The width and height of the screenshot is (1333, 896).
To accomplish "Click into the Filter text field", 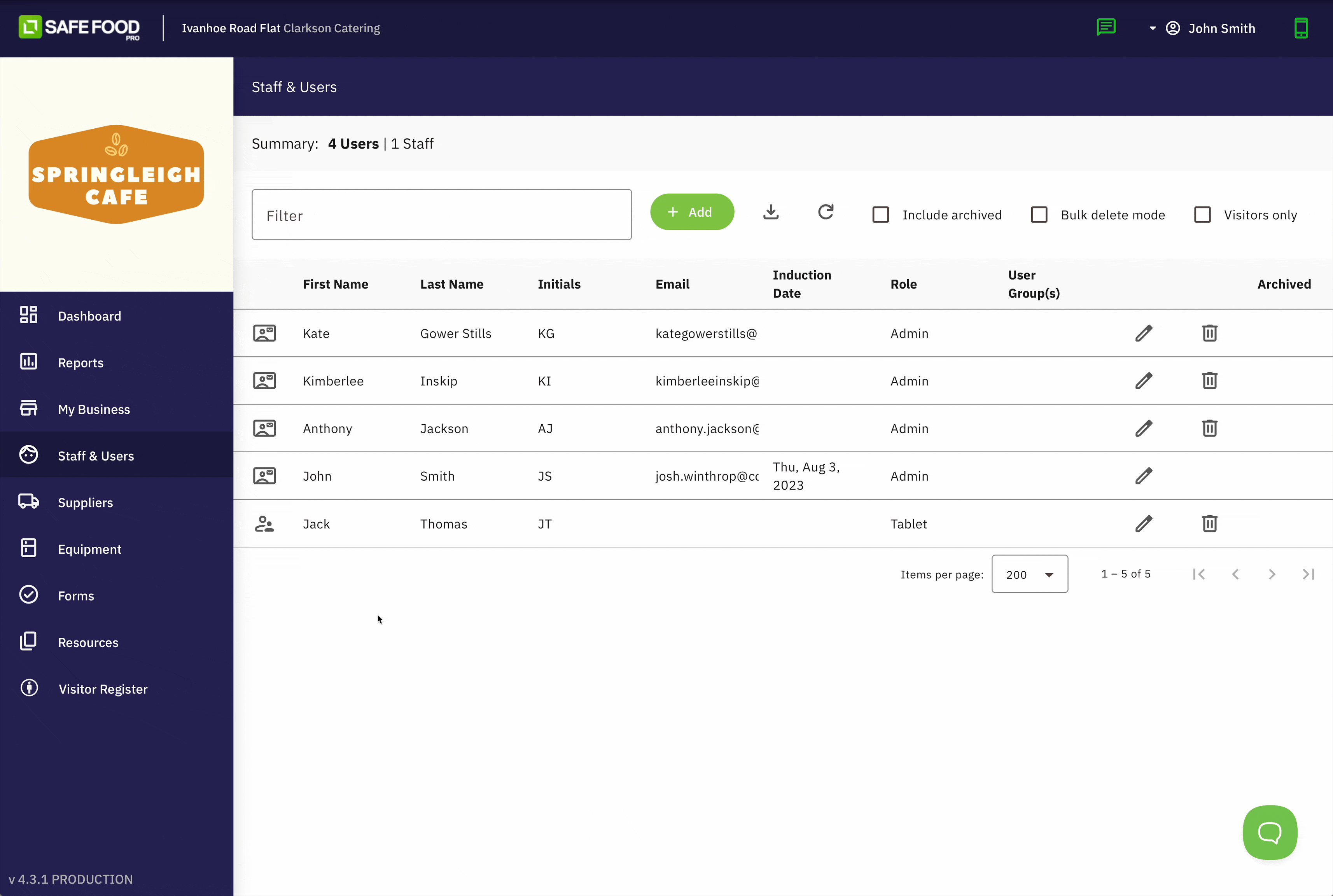I will [441, 215].
